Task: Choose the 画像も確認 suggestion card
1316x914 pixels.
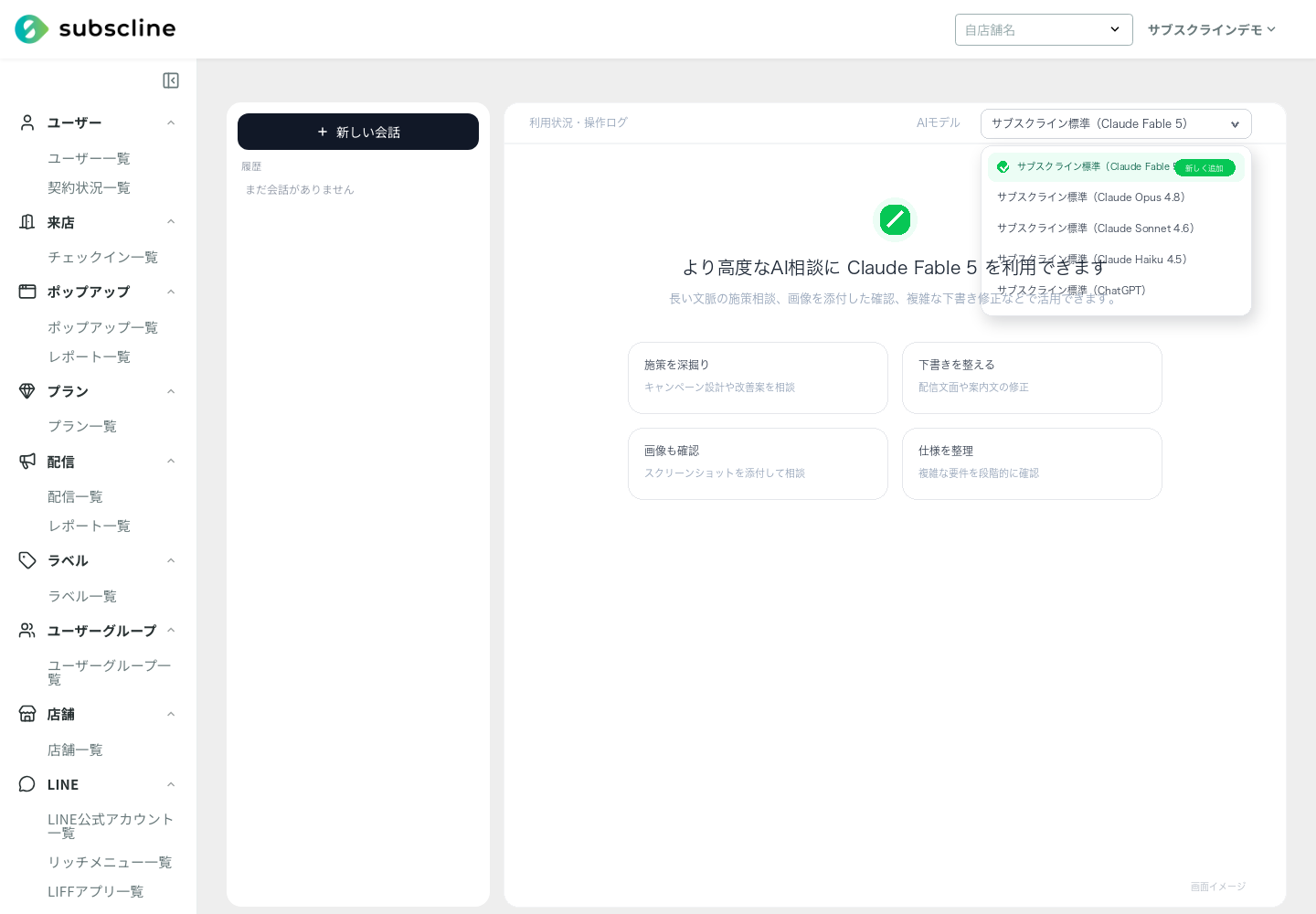Action: click(x=758, y=463)
